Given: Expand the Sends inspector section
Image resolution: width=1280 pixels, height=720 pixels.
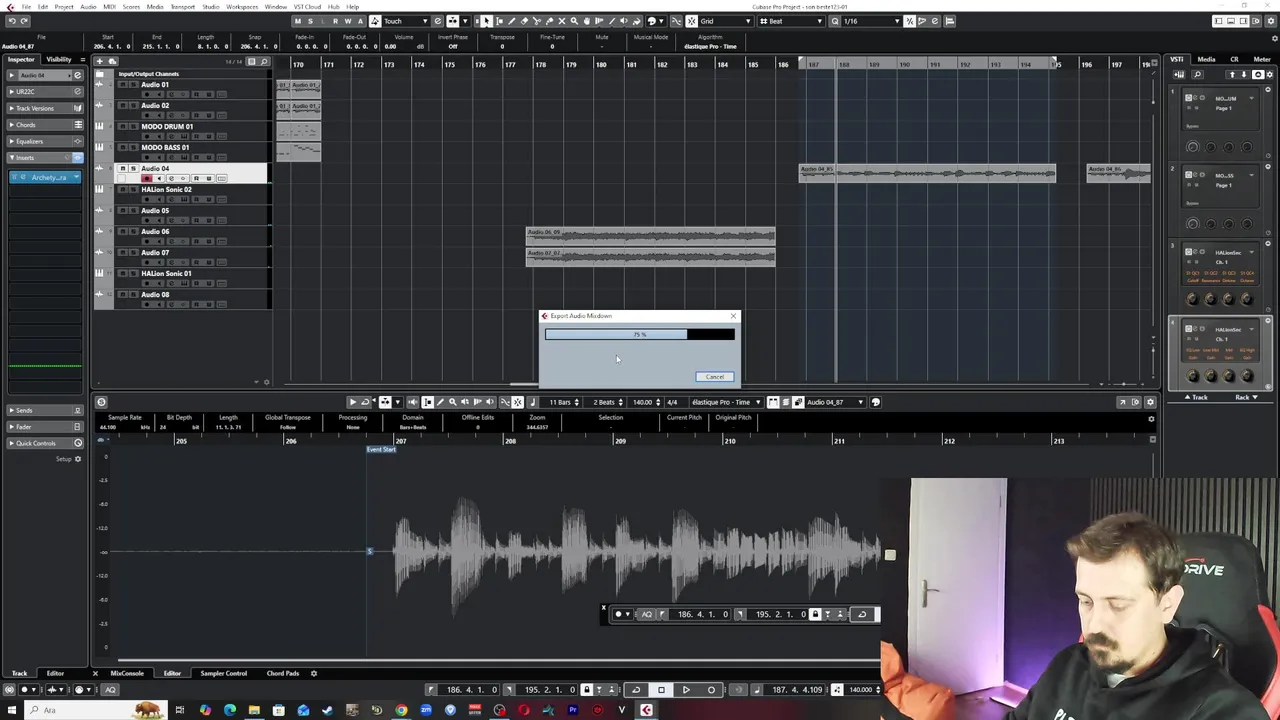Looking at the screenshot, I should coord(45,411).
